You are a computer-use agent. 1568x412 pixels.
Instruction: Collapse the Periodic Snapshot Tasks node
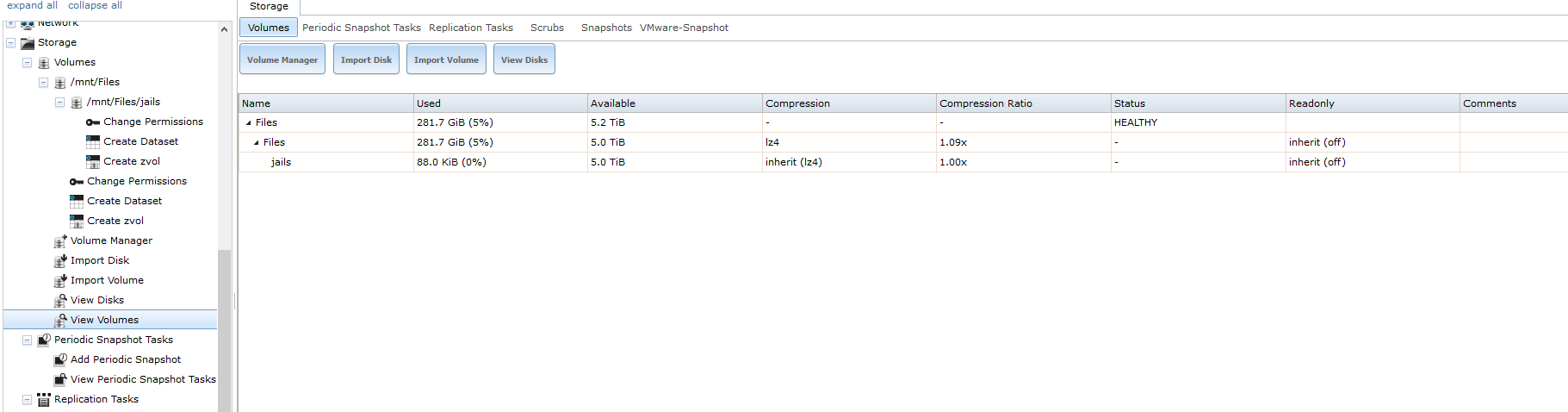pyautogui.click(x=27, y=340)
